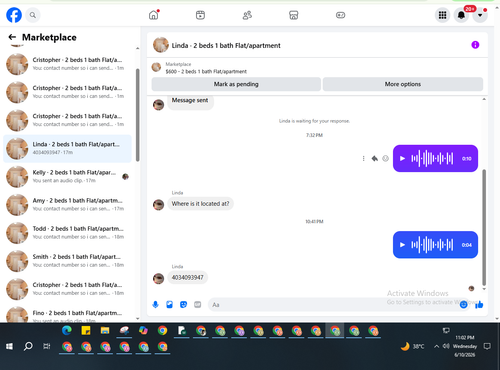Open the taskbar clock showing 11:02 PM
500x370 pixels.
click(465, 346)
